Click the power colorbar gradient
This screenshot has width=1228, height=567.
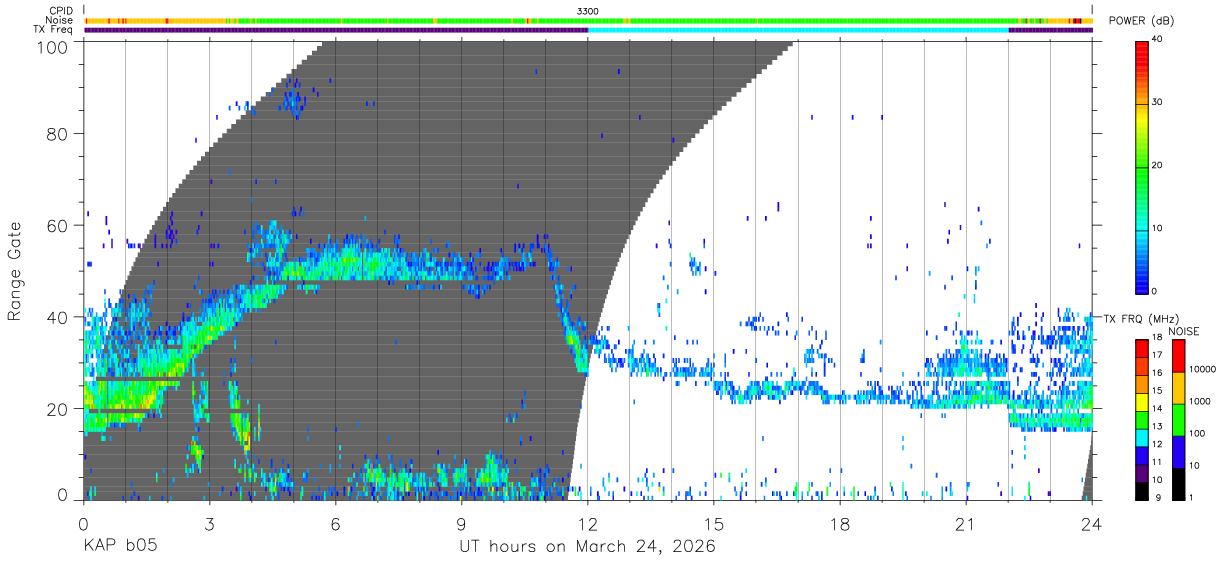(x=1141, y=166)
